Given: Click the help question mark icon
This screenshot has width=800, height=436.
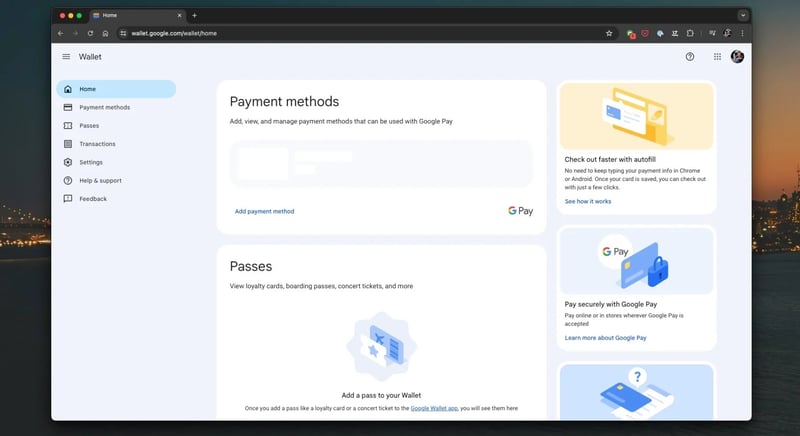Looking at the screenshot, I should click(x=690, y=57).
